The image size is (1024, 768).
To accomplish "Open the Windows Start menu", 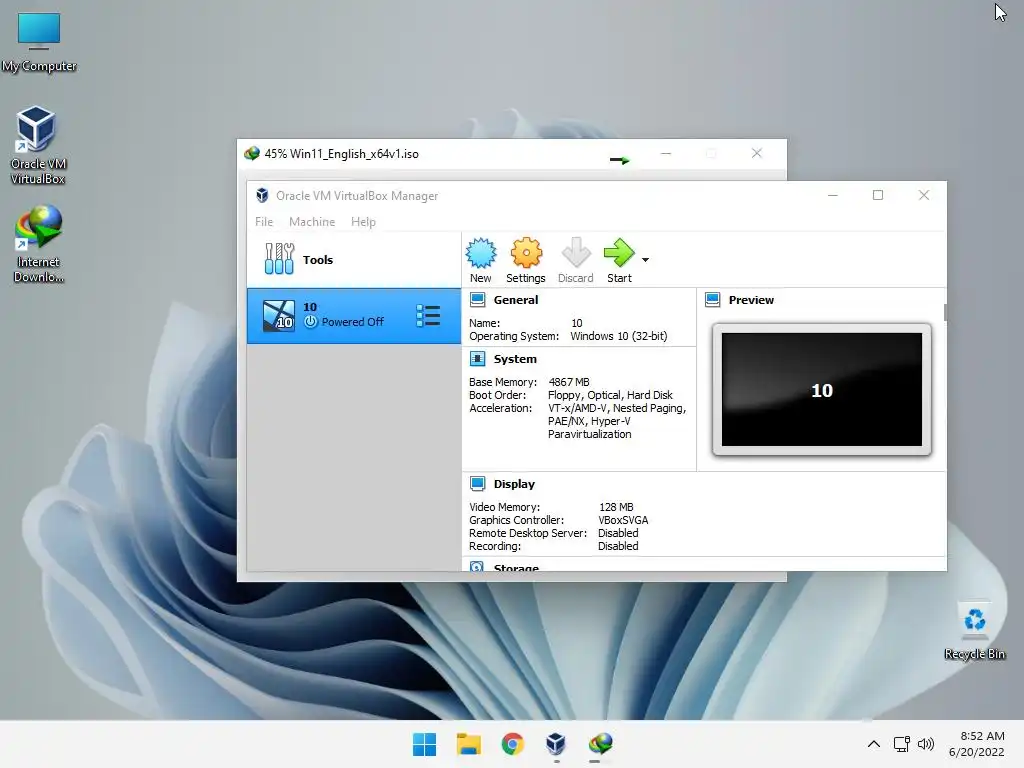I will [x=424, y=744].
